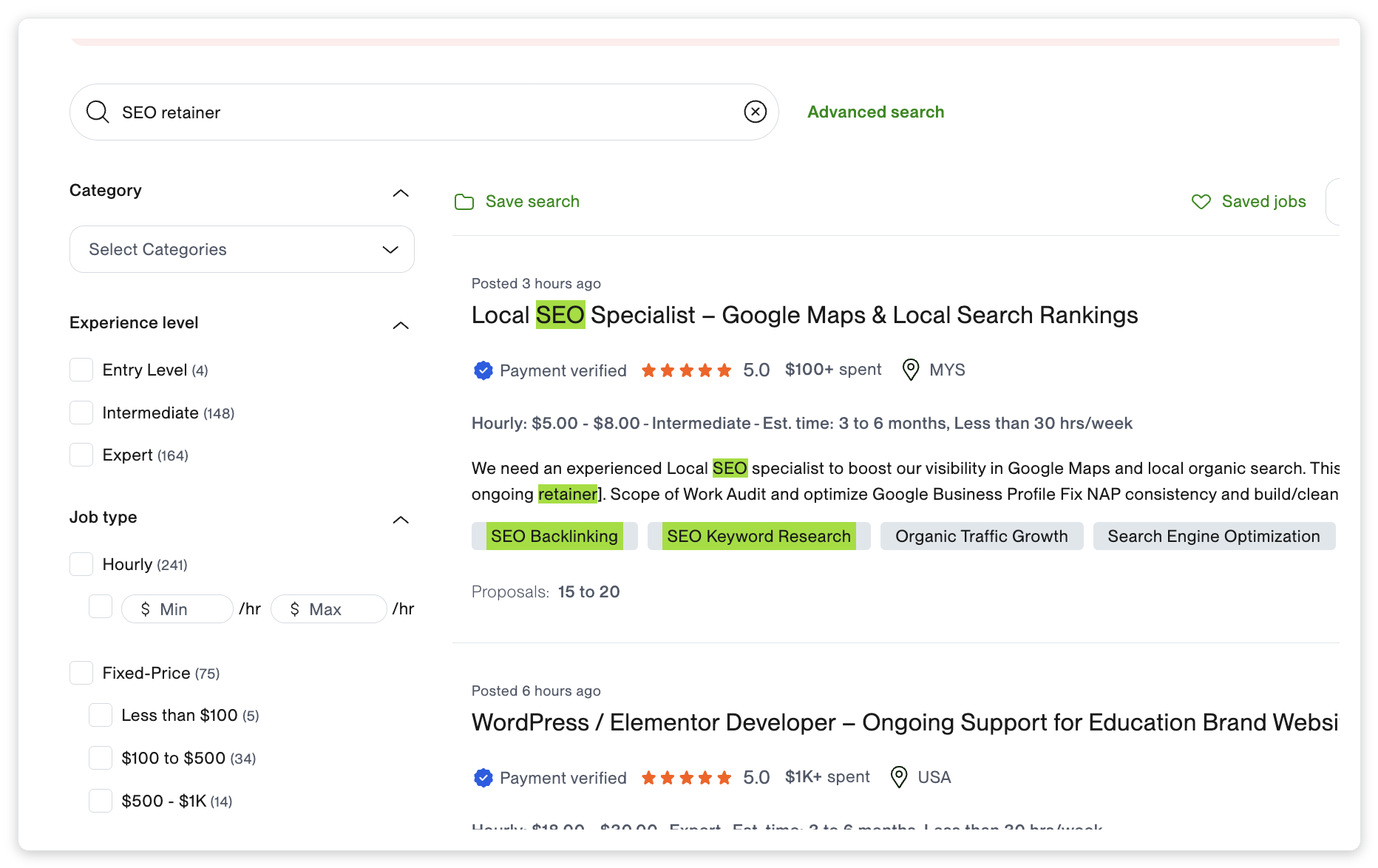The width and height of the screenshot is (1378, 868).
Task: Collapse the Job type section
Action: [x=401, y=520]
